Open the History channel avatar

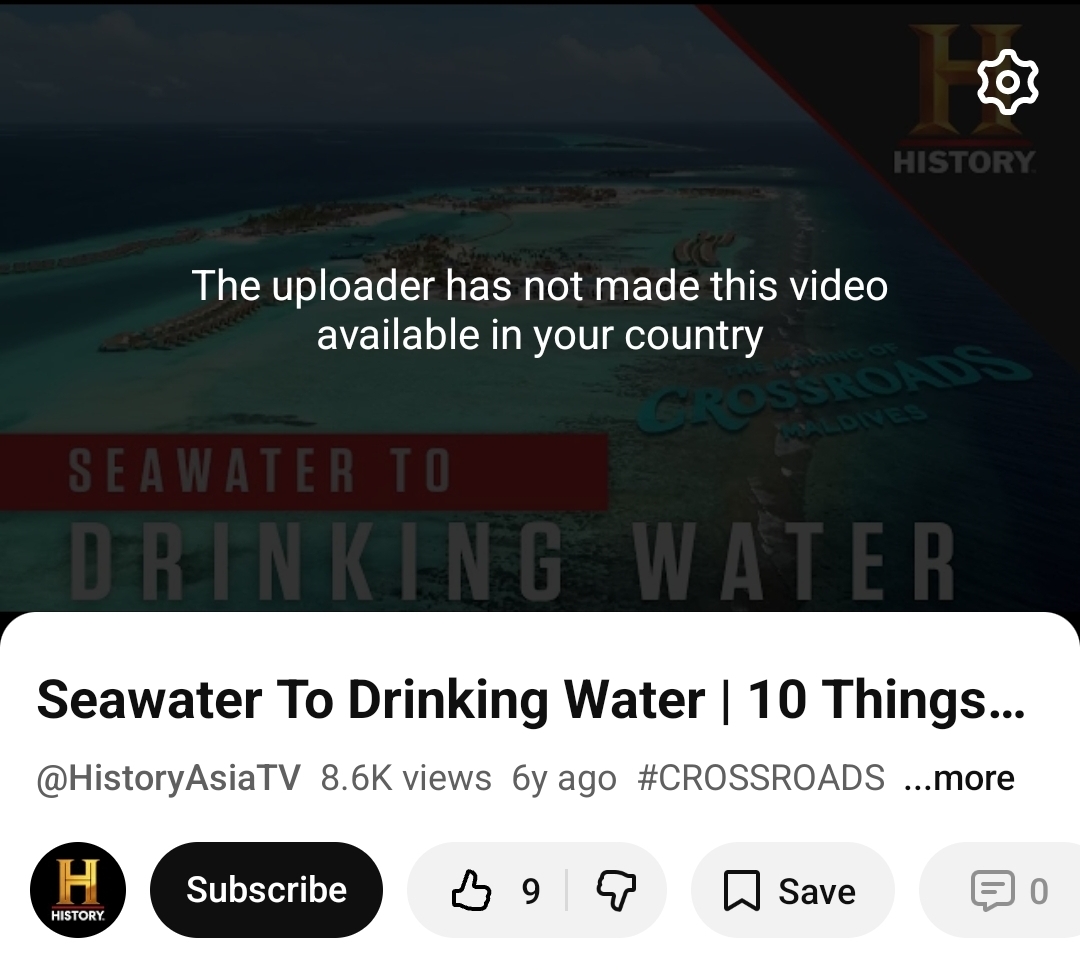coord(78,889)
